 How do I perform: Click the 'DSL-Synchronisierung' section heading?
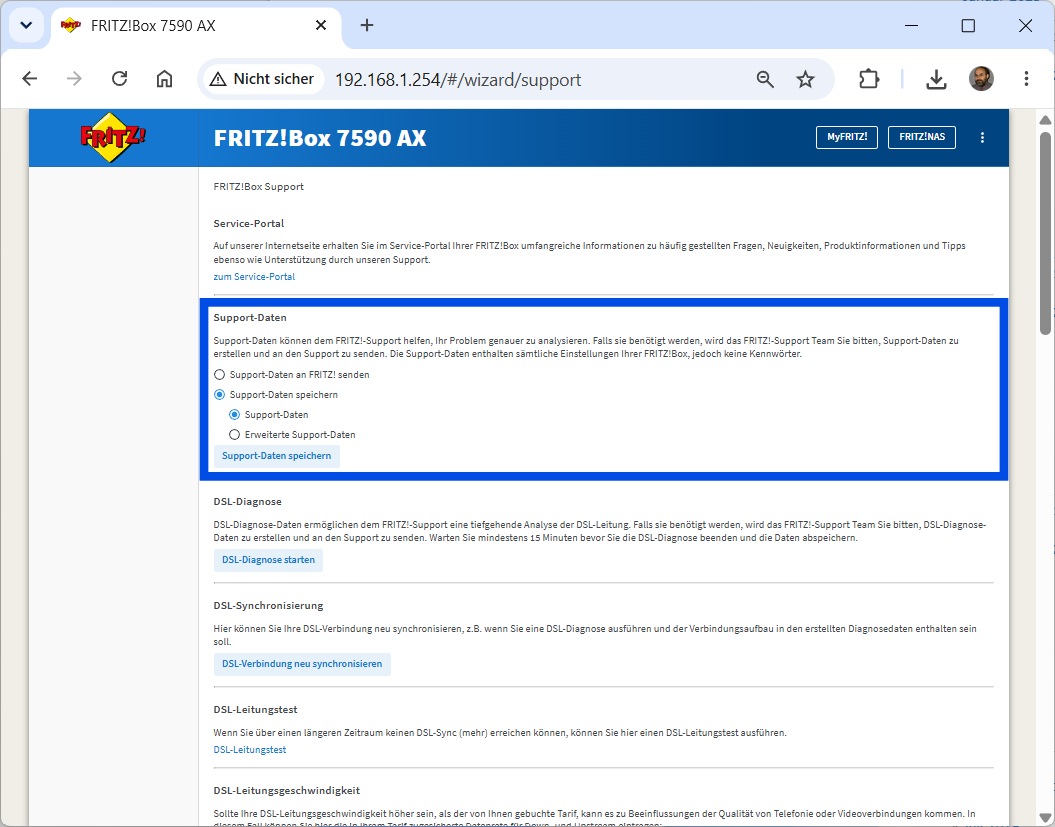268,606
